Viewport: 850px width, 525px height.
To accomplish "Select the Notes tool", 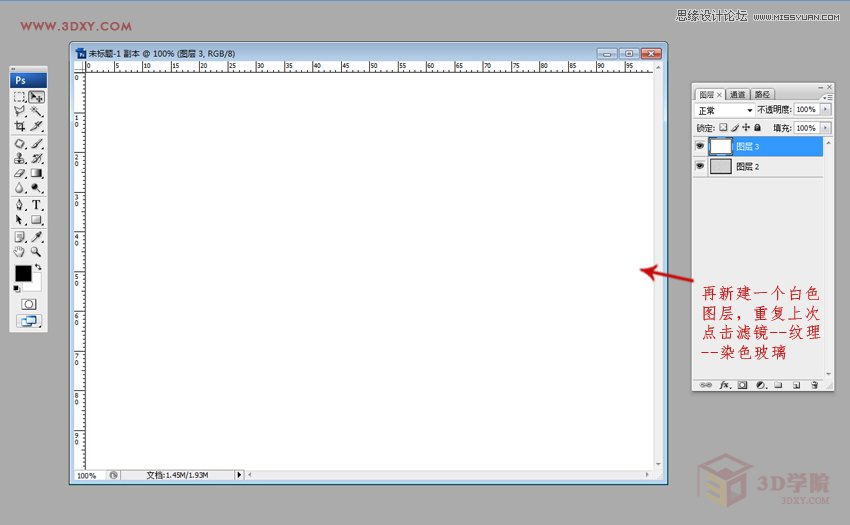I will tap(20, 237).
